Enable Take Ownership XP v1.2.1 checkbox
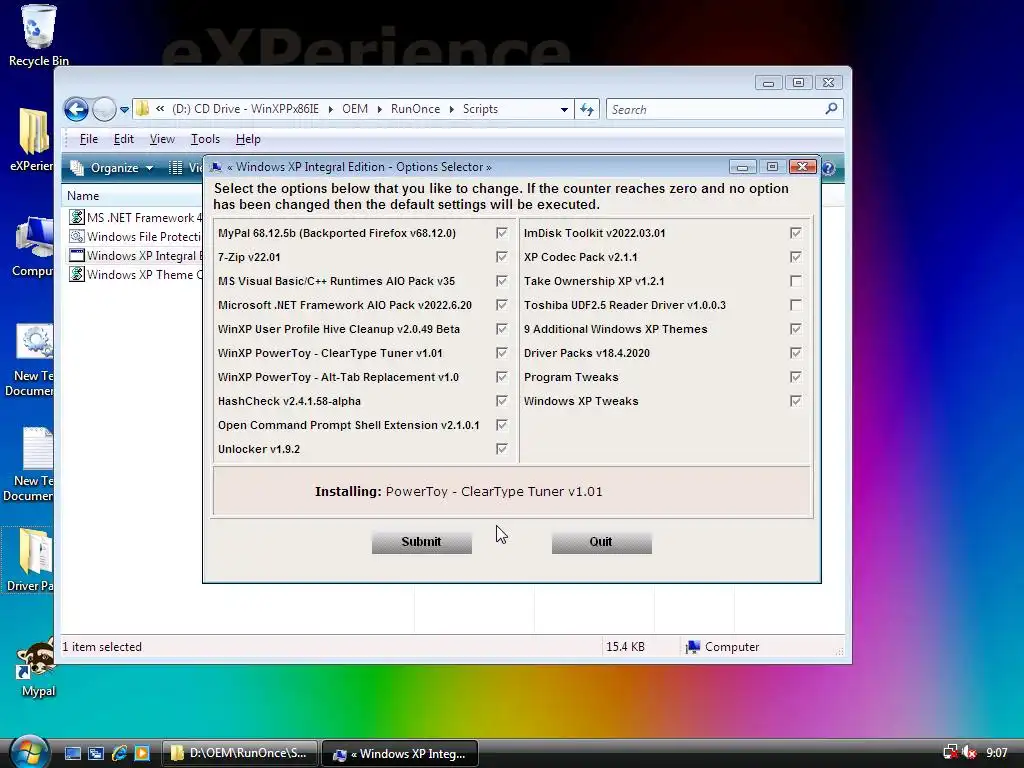 click(x=795, y=281)
